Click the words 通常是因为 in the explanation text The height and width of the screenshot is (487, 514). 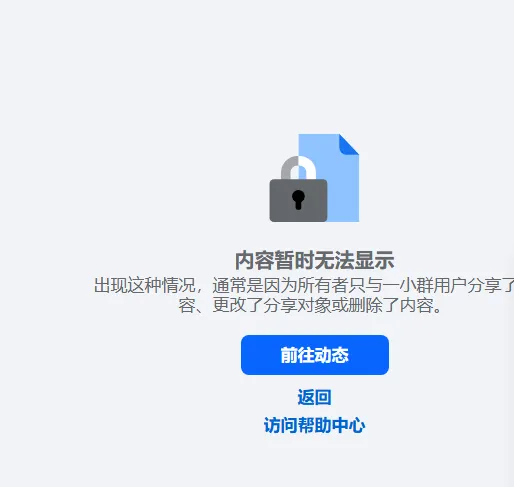click(255, 285)
